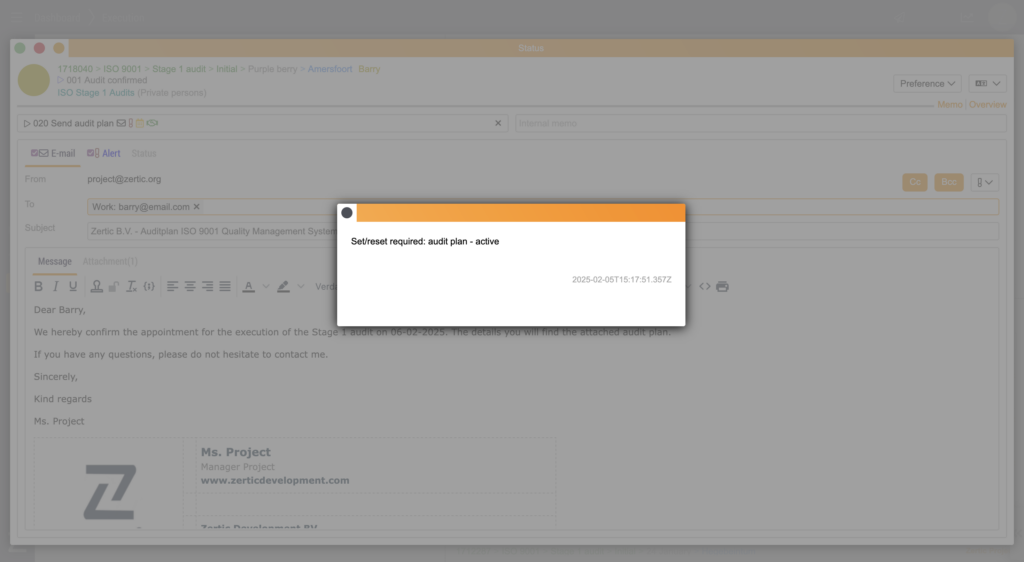Print the email using printer icon
Image resolution: width=1024 pixels, height=562 pixels.
[x=723, y=287]
